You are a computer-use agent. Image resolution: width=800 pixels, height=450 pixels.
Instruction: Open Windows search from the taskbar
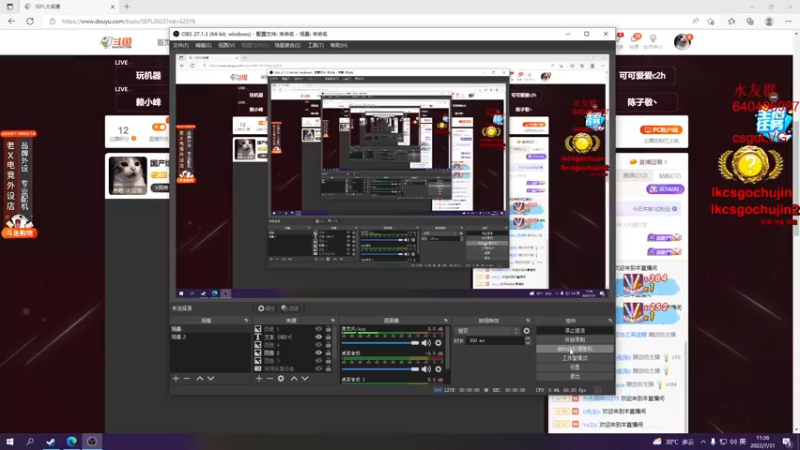point(30,441)
